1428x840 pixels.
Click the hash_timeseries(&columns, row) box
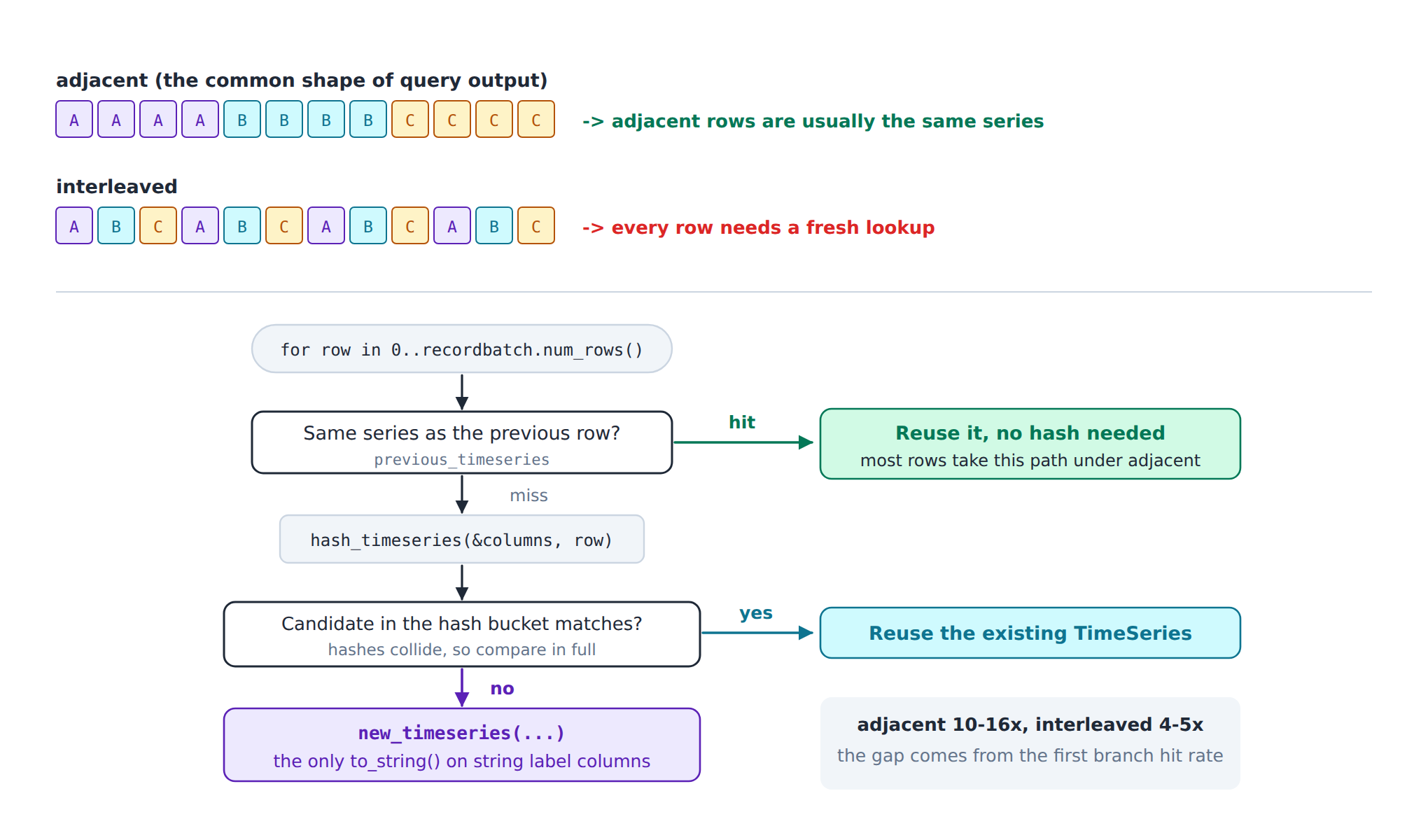coord(462,539)
